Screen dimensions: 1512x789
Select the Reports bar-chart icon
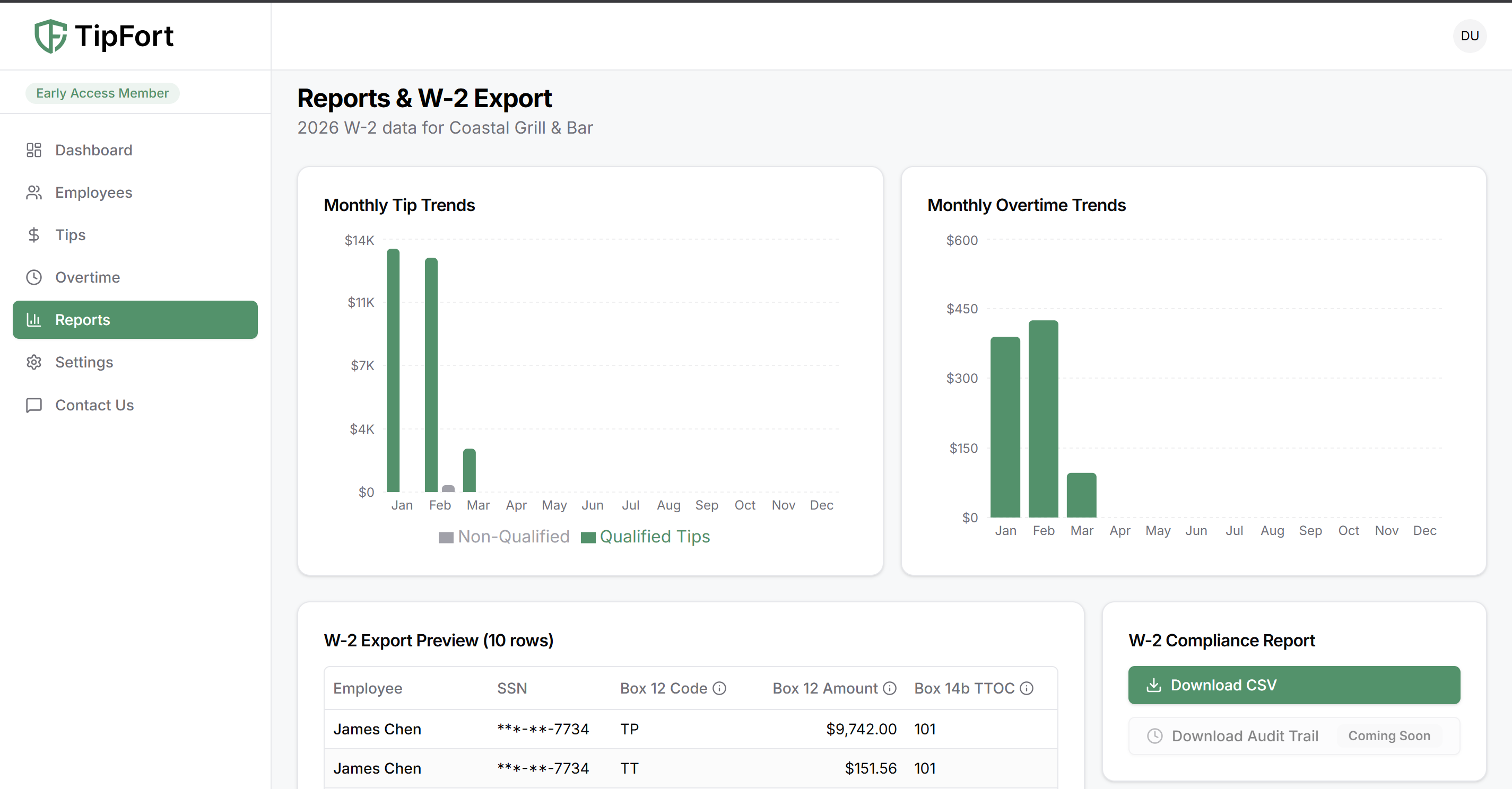(x=34, y=320)
